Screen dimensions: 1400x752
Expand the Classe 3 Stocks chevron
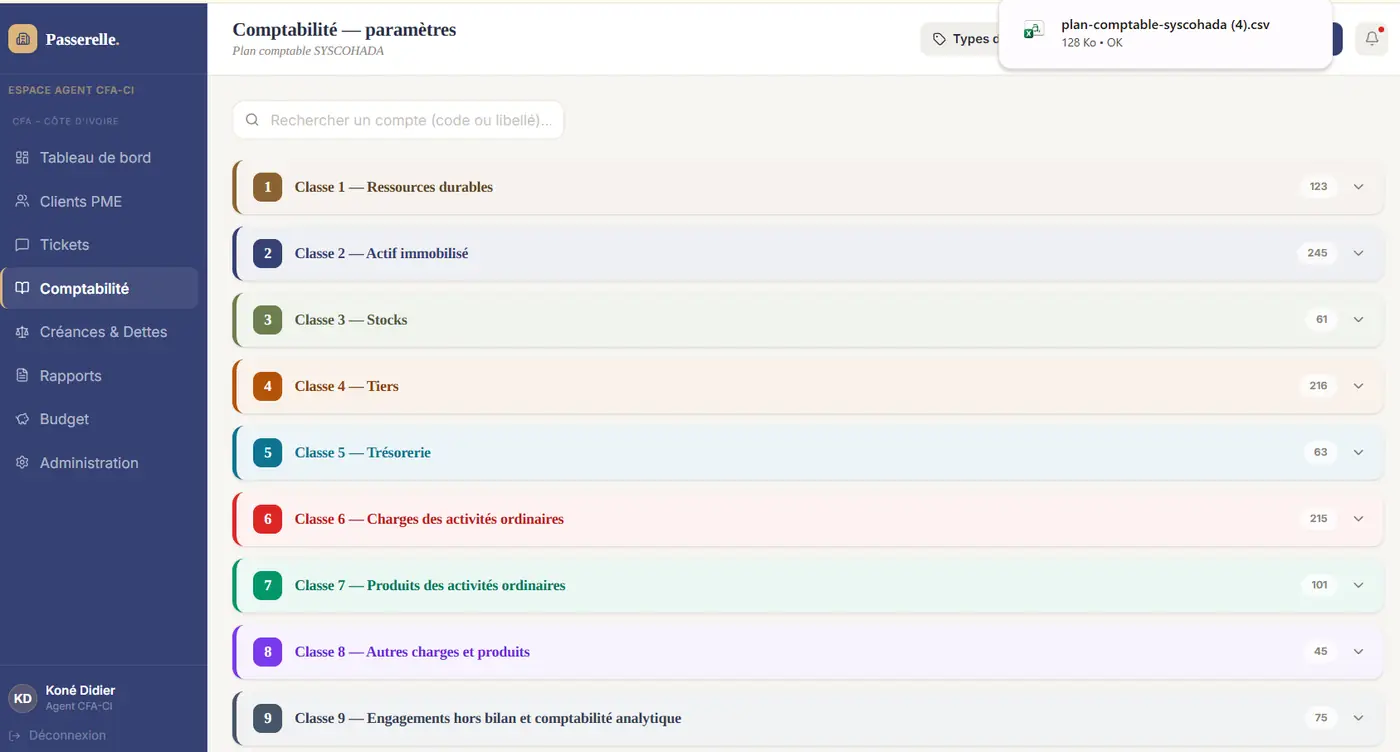click(x=1358, y=320)
